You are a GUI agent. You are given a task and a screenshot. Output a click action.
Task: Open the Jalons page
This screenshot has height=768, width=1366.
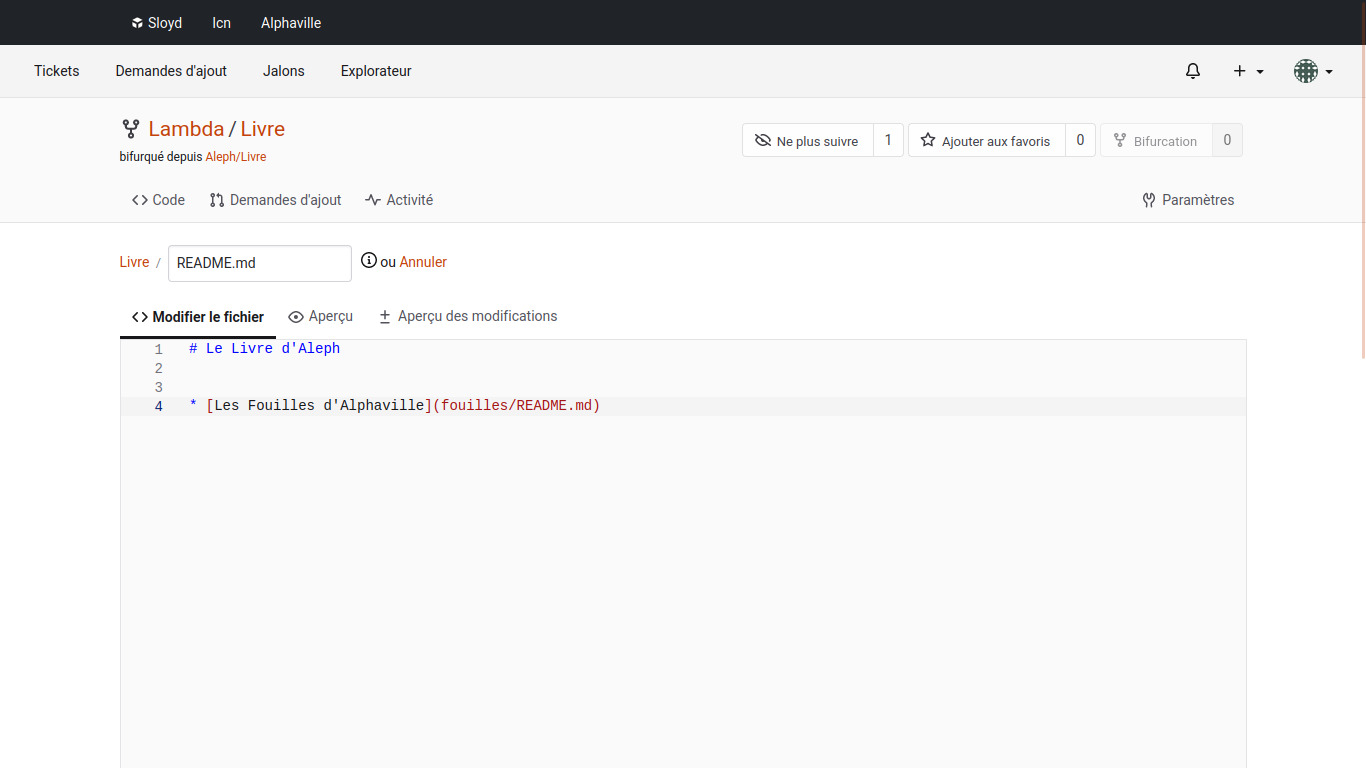pyautogui.click(x=284, y=71)
